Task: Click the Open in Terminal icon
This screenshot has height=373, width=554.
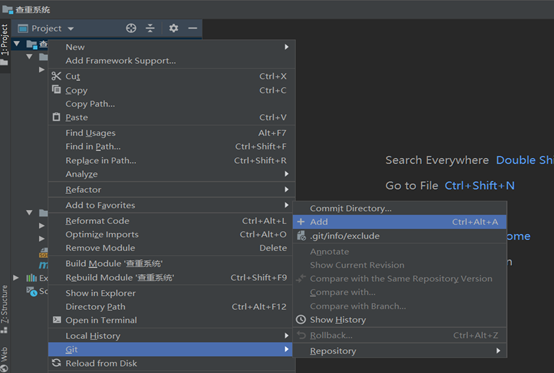Action: pyautogui.click(x=57, y=320)
